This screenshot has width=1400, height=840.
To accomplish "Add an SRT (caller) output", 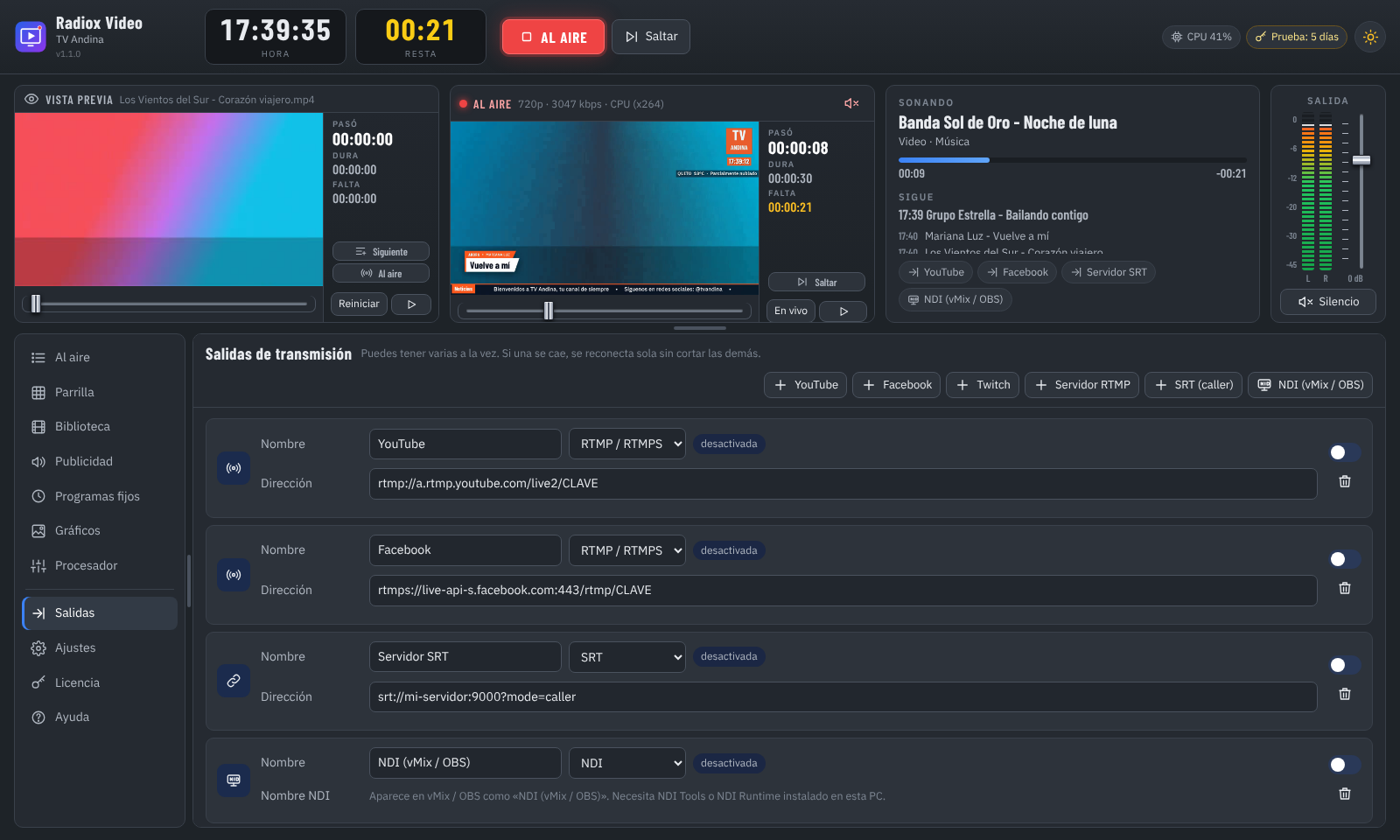I will 1193,385.
